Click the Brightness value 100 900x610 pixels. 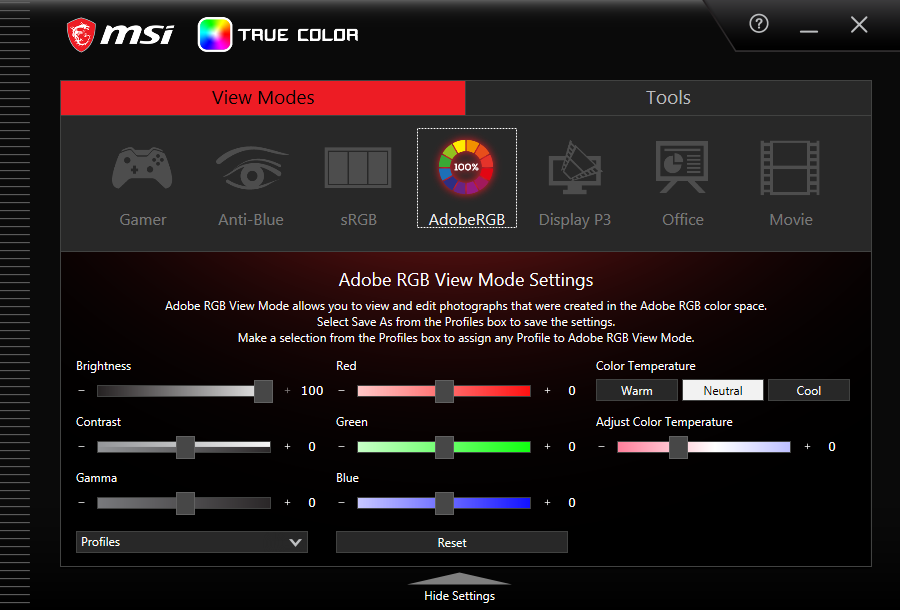point(312,390)
